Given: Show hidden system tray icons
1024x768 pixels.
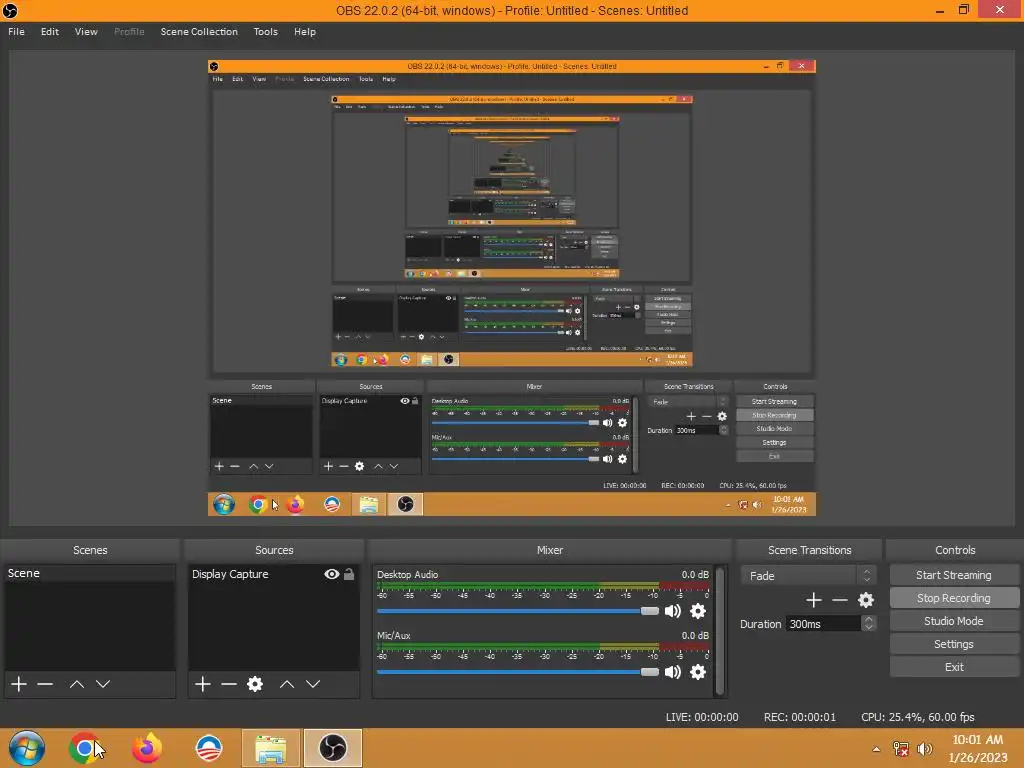Looking at the screenshot, I should point(876,749).
